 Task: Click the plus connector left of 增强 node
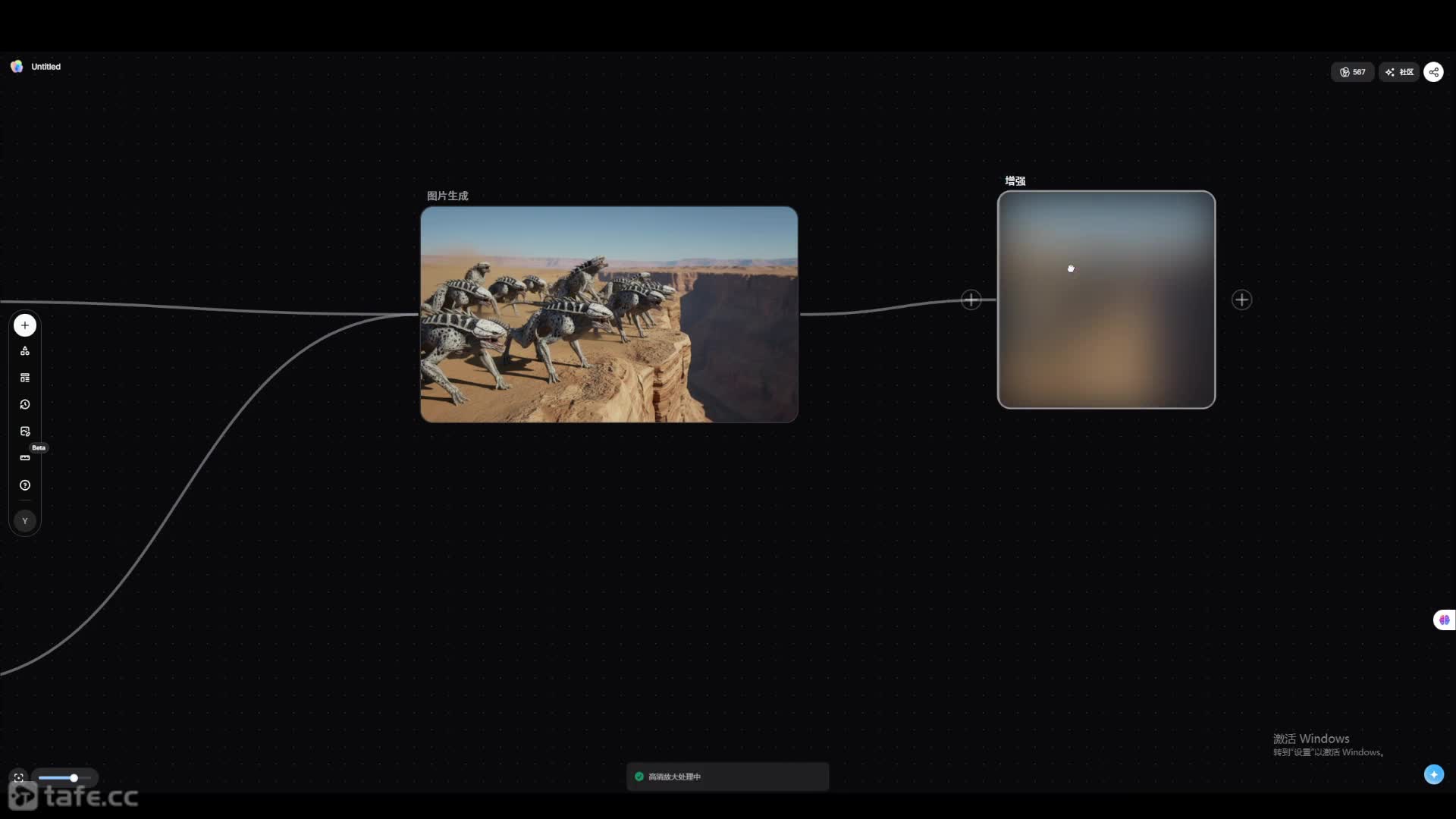971,300
